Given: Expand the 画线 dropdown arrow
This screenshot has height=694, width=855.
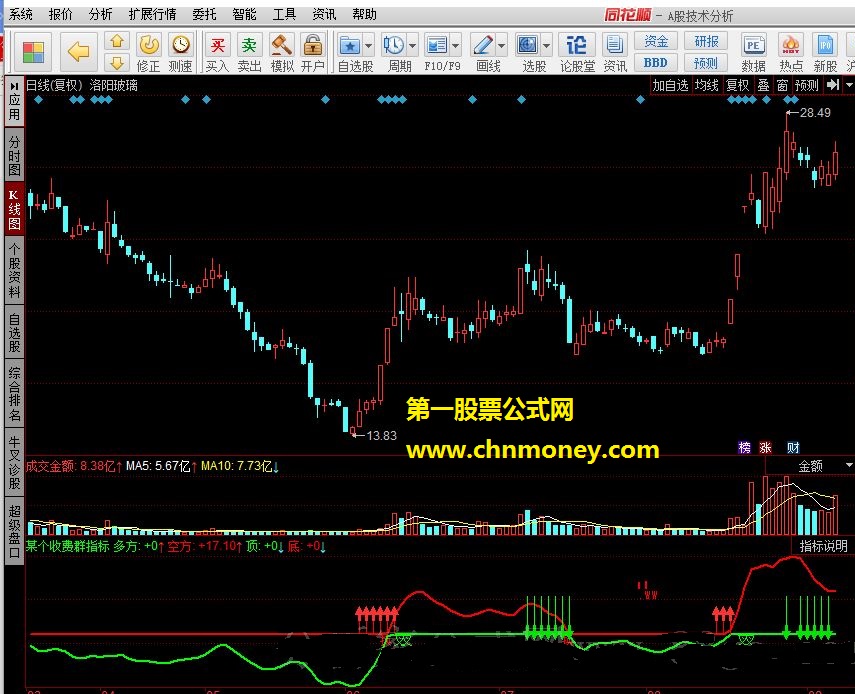Looking at the screenshot, I should pyautogui.click(x=502, y=46).
